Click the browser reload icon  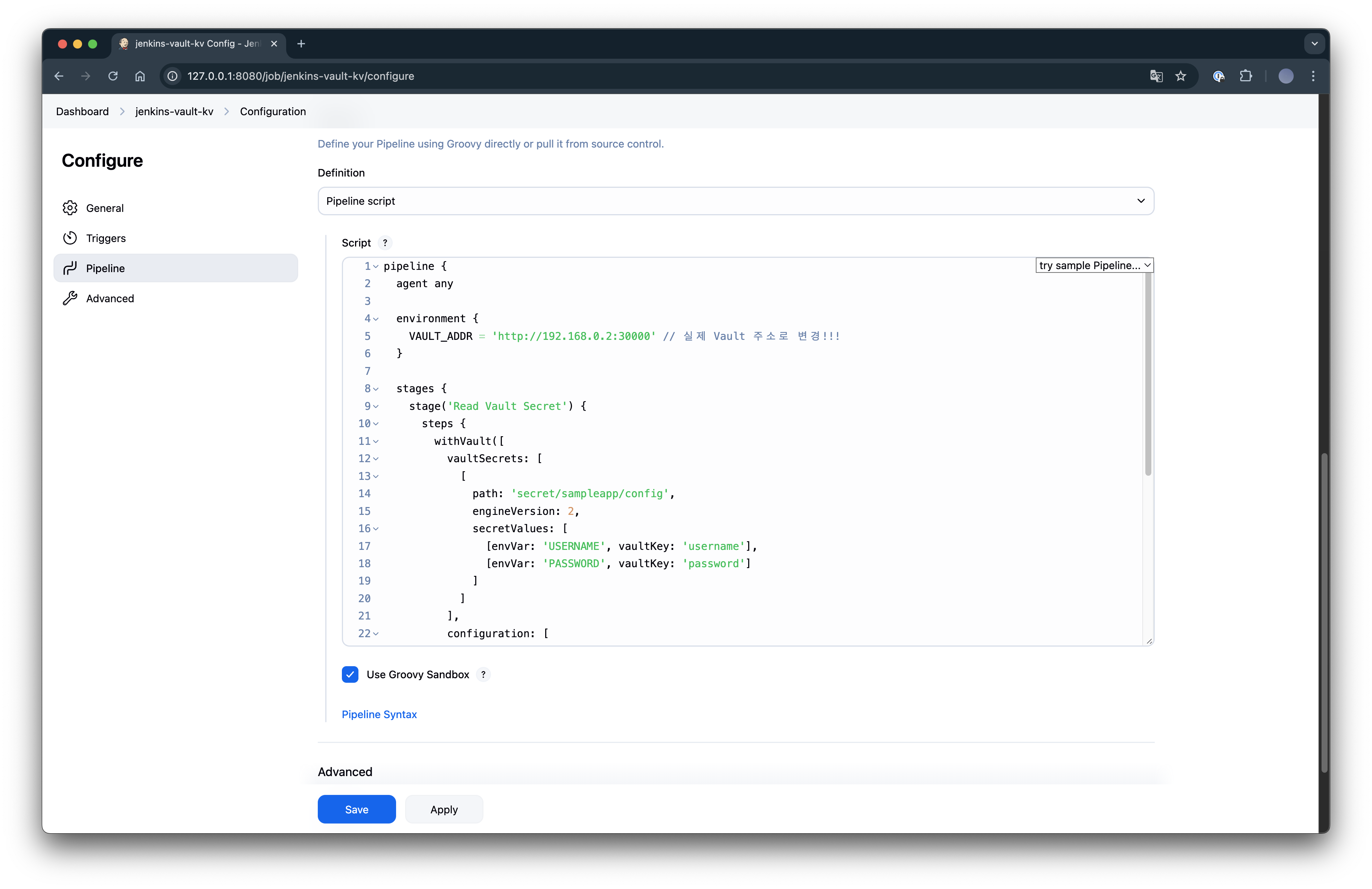(113, 76)
